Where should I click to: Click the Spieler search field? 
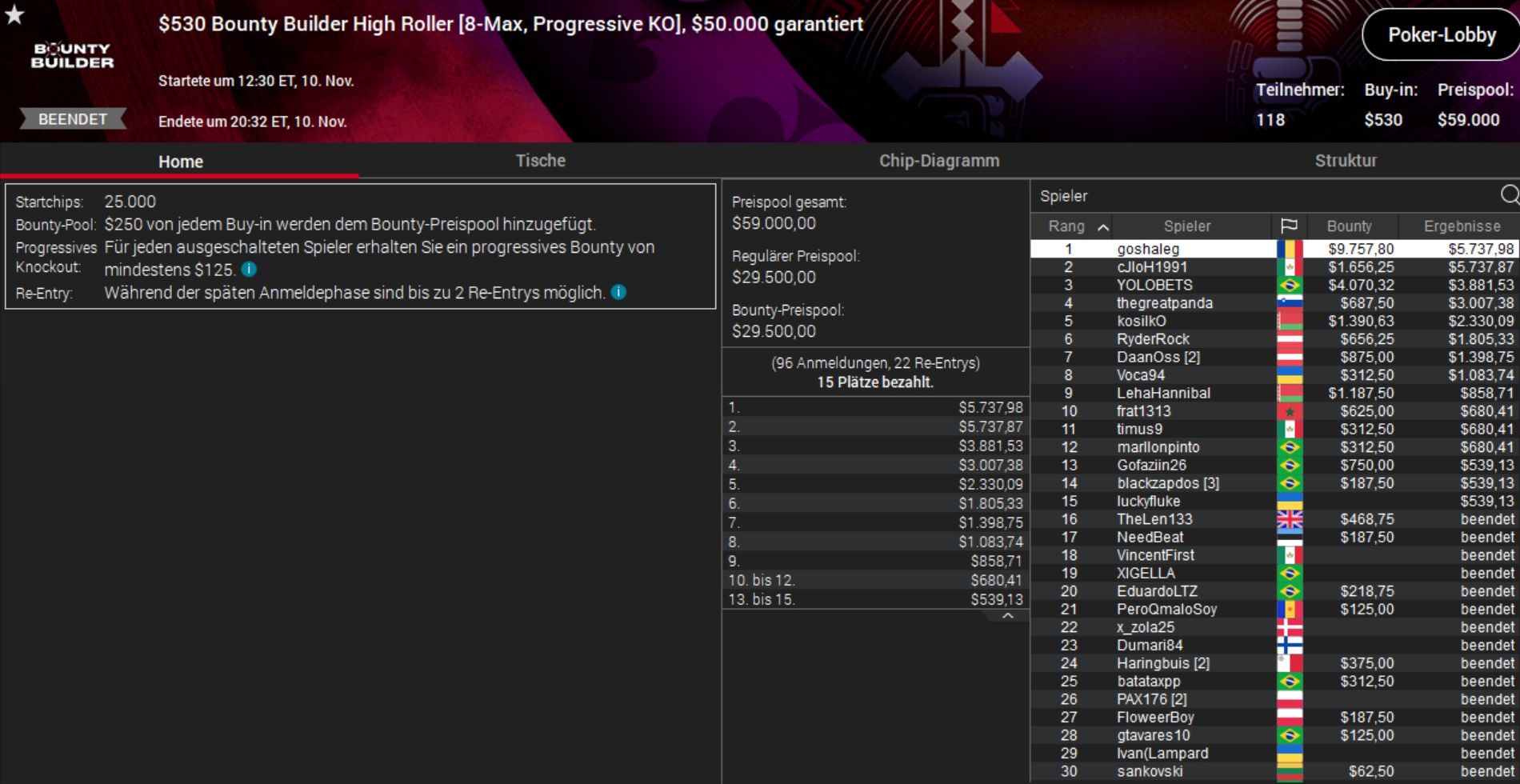click(x=1264, y=195)
